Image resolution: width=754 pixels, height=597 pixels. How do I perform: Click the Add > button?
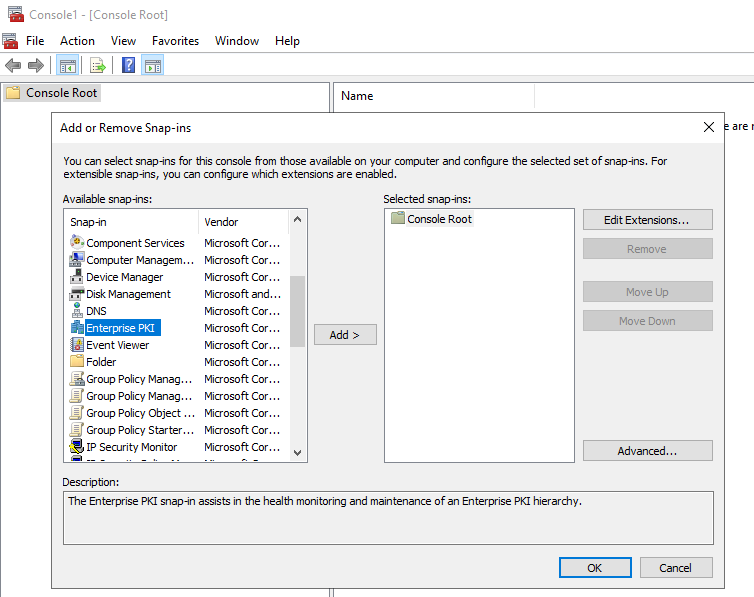345,335
